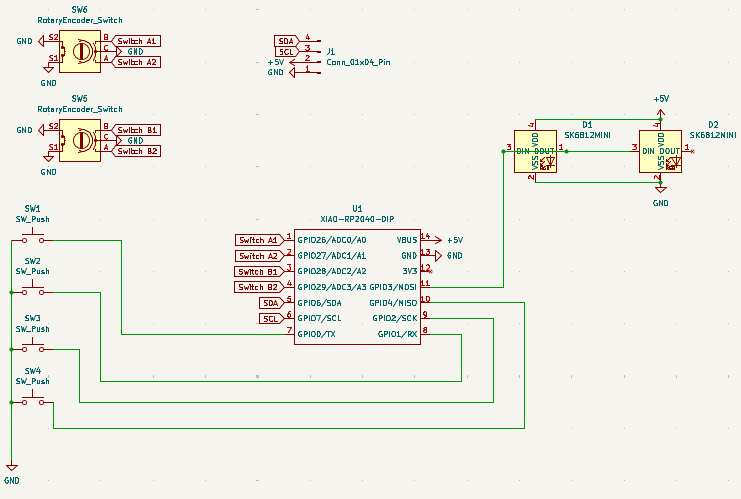The width and height of the screenshot is (741, 499).
Task: Click the +5V power arrow on J1 pin 2
Action: pyautogui.click(x=294, y=62)
